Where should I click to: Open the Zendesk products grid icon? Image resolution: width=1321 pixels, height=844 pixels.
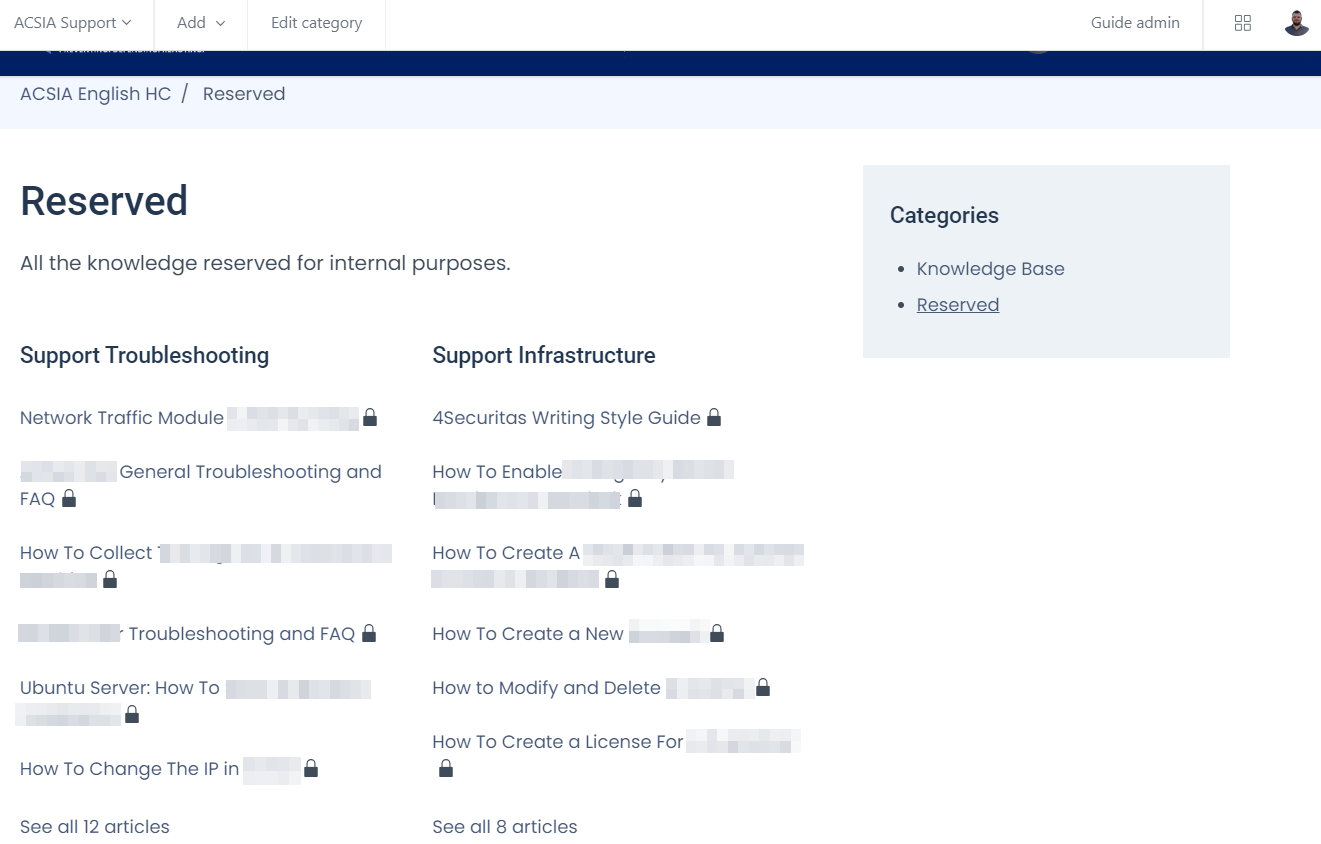[x=1243, y=23]
